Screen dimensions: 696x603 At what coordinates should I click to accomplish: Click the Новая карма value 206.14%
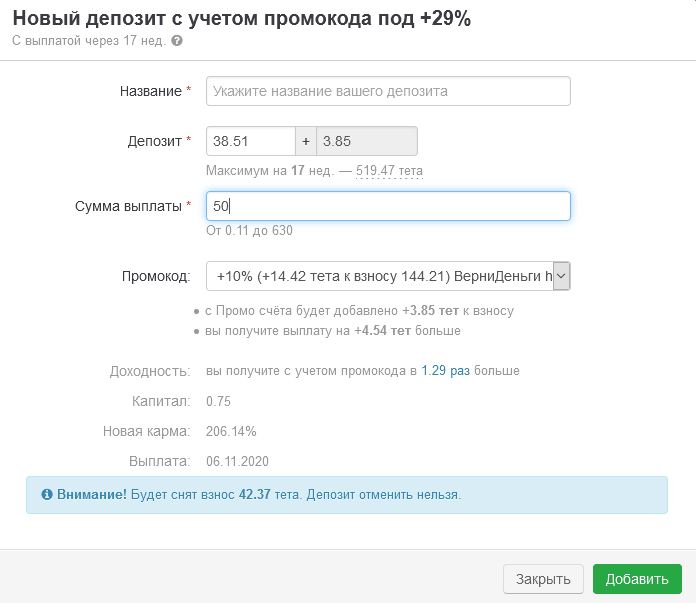231,431
